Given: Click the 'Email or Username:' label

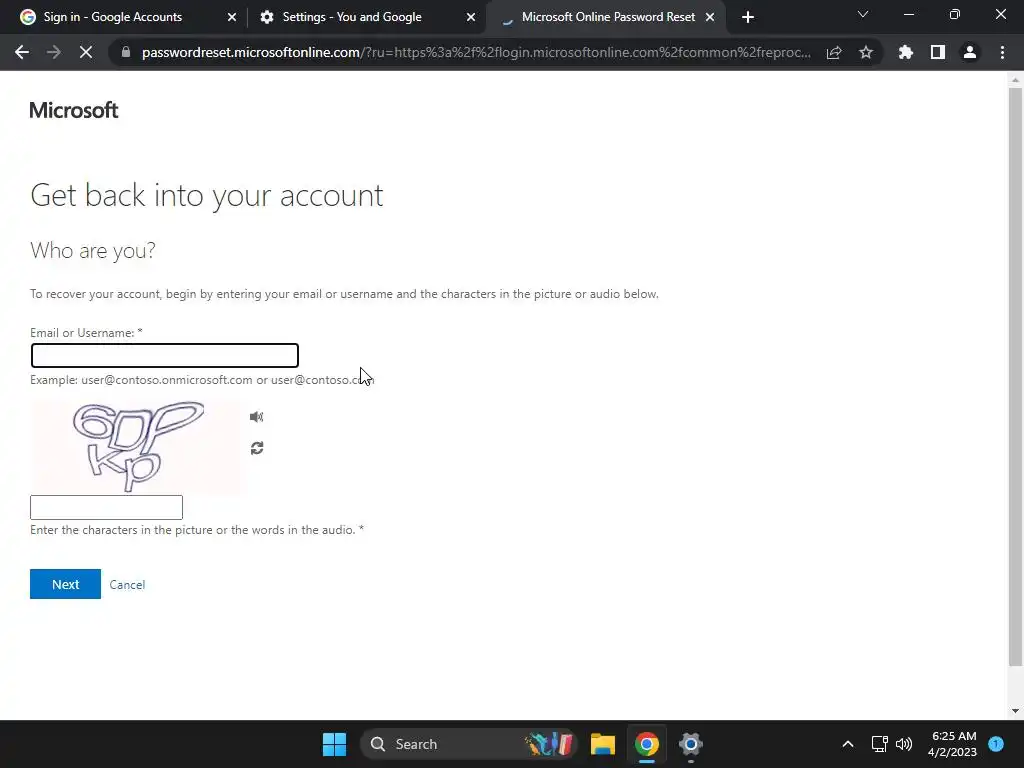Looking at the screenshot, I should tap(86, 332).
